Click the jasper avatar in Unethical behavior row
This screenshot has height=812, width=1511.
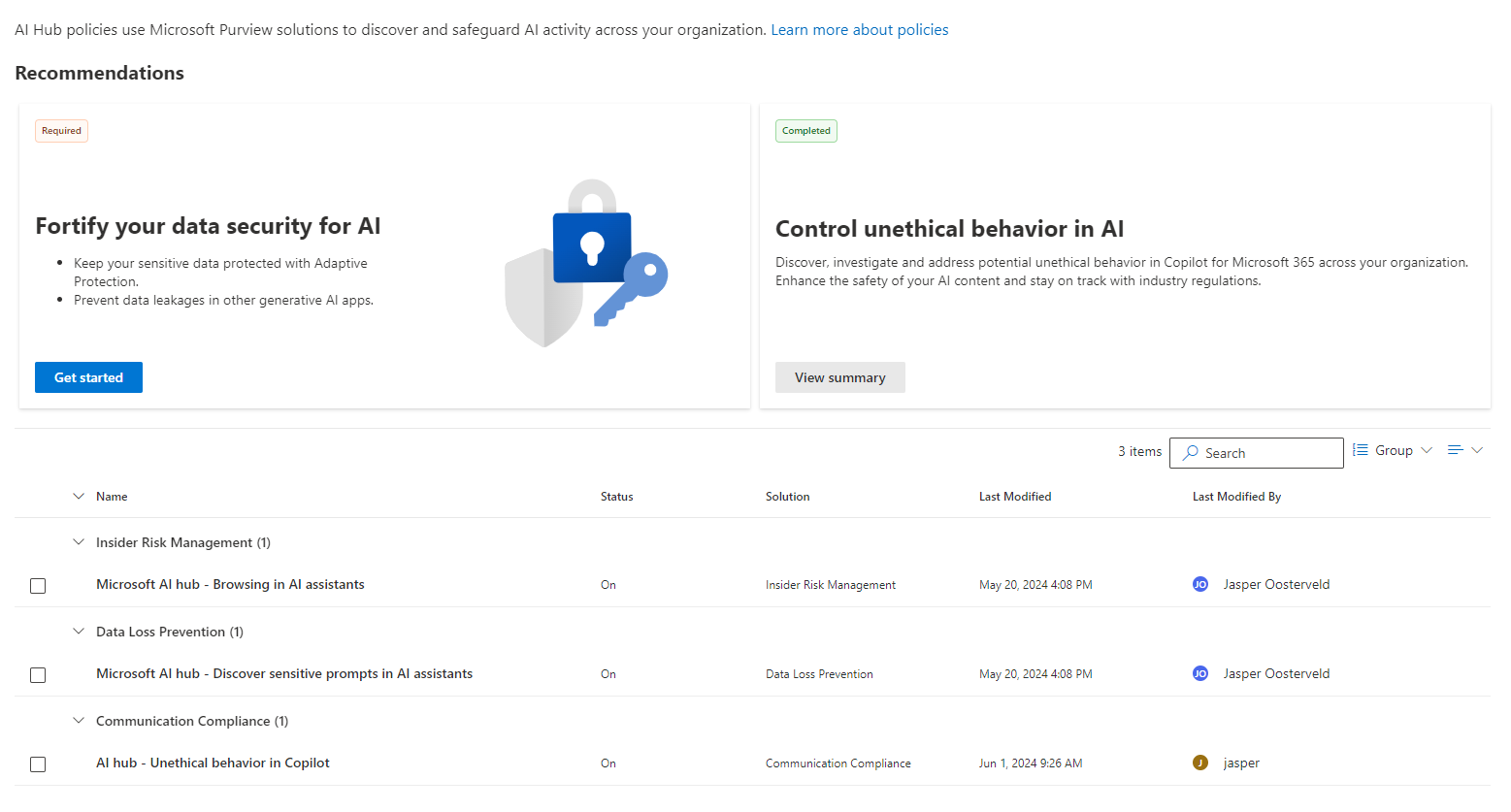pos(1200,763)
